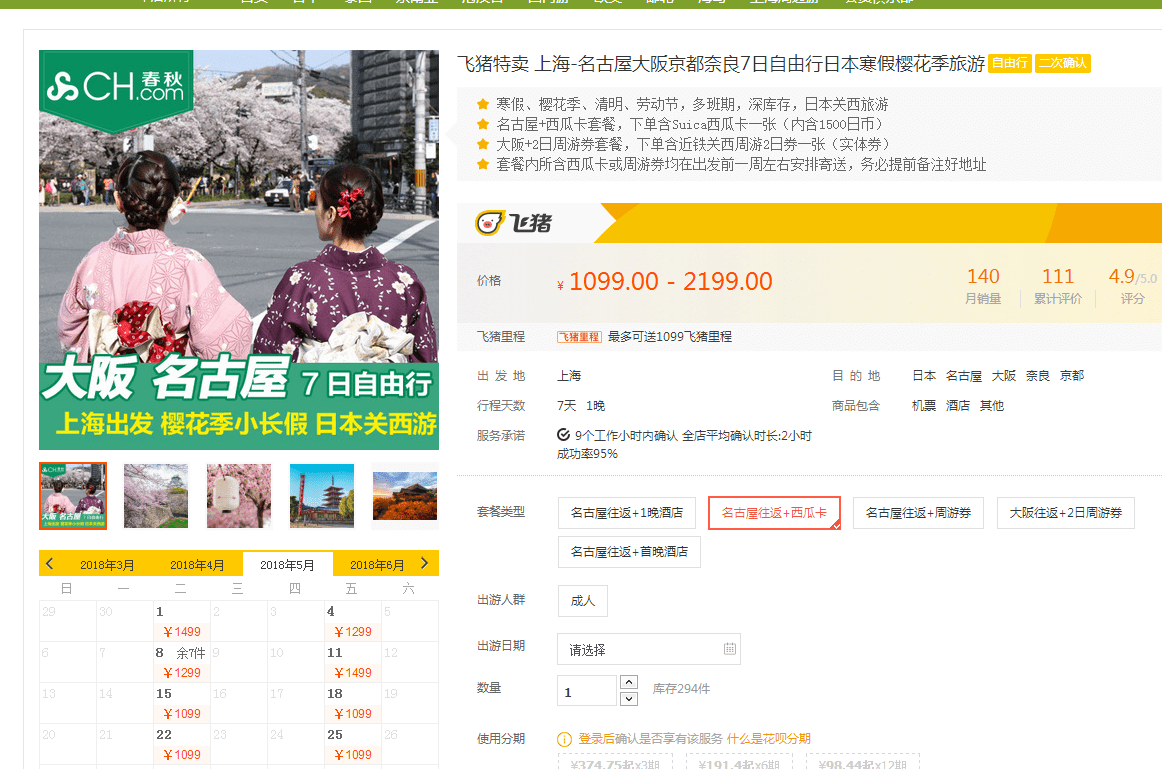Select May 11 priced ¥1499
This screenshot has width=1162, height=769.
353,662
